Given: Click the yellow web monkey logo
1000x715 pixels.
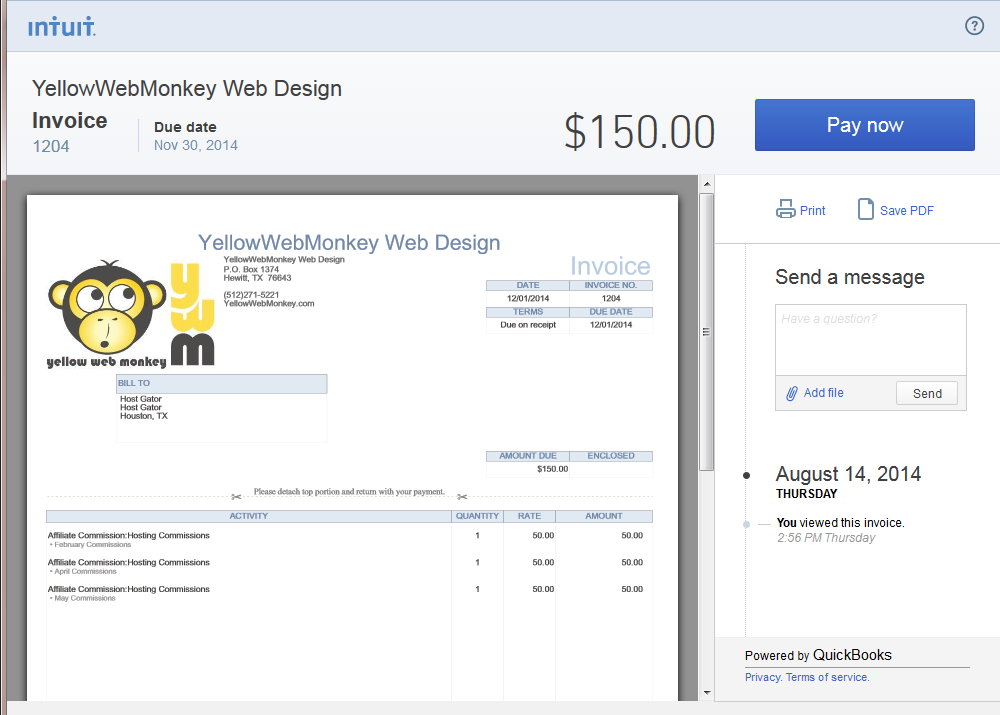Looking at the screenshot, I should pyautogui.click(x=131, y=313).
